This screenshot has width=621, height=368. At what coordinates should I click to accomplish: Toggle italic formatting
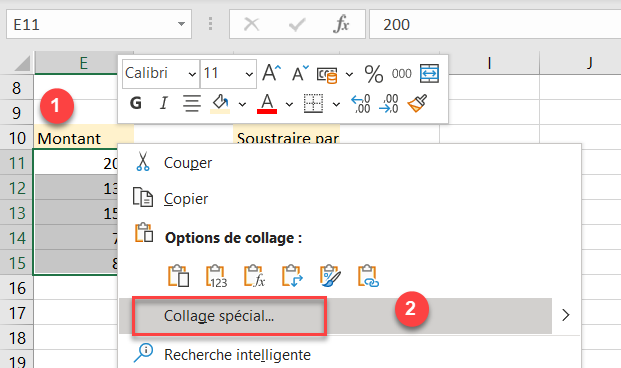pos(164,103)
